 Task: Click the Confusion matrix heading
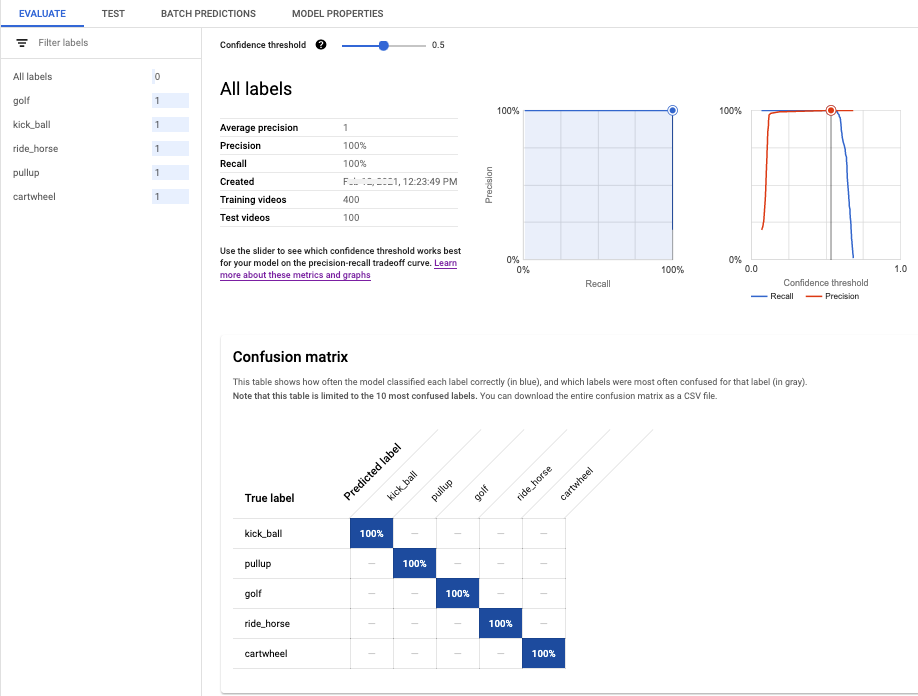(x=290, y=357)
